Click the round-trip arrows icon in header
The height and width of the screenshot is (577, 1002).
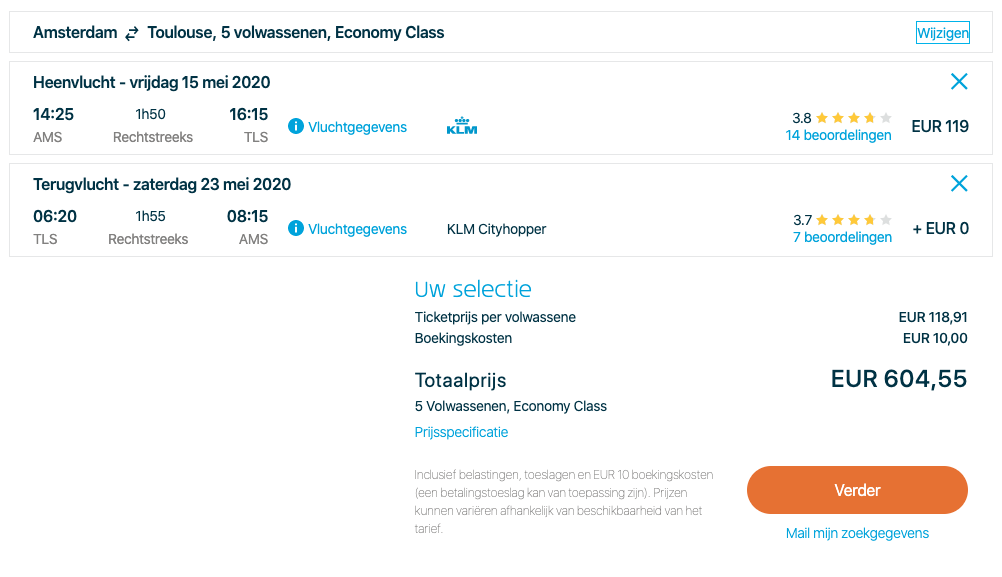(x=132, y=33)
